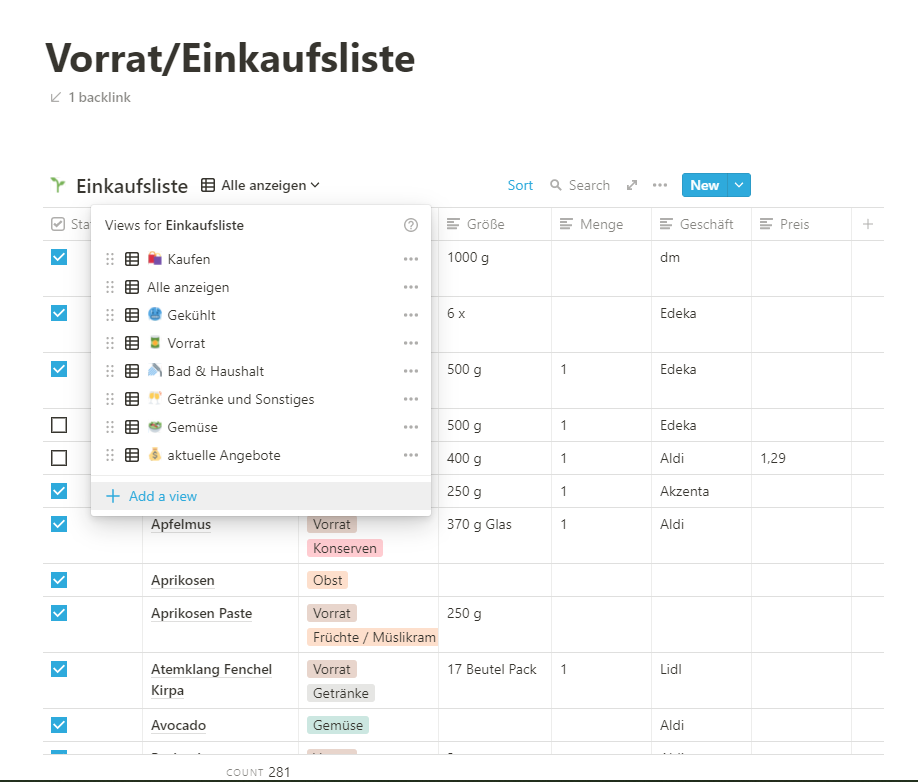The height and width of the screenshot is (782, 918).
Task: Click the drag handle beside Vorrat view
Action: [x=110, y=343]
